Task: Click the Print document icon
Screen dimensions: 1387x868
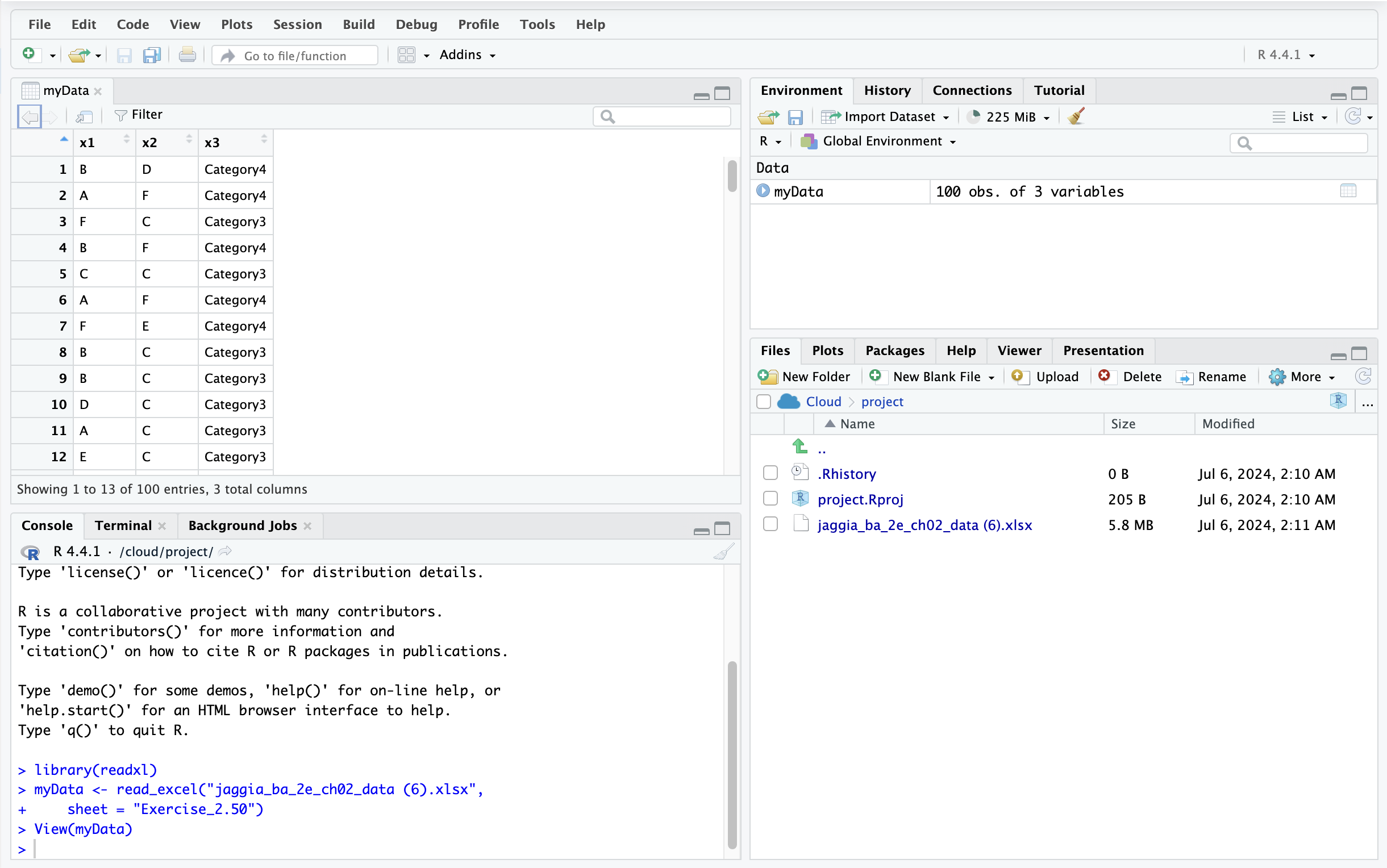Action: tap(187, 55)
